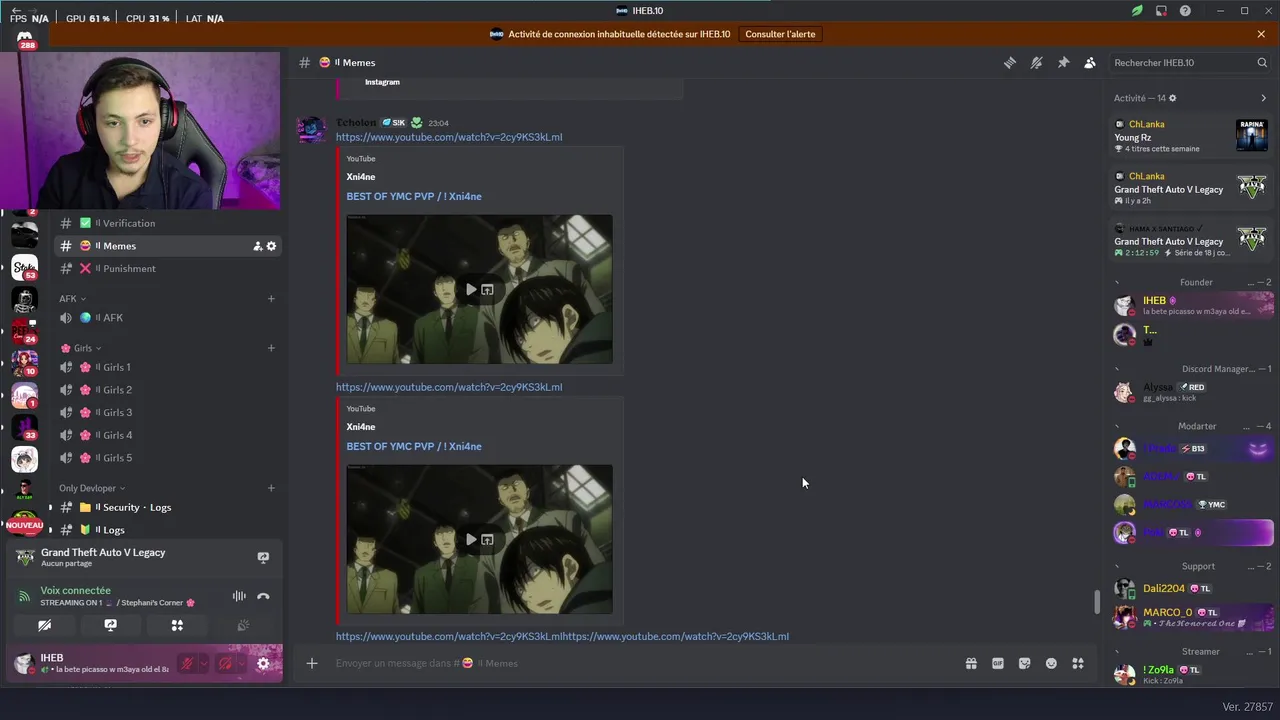
Task: Play the second YouTube video embed
Action: coord(471,540)
